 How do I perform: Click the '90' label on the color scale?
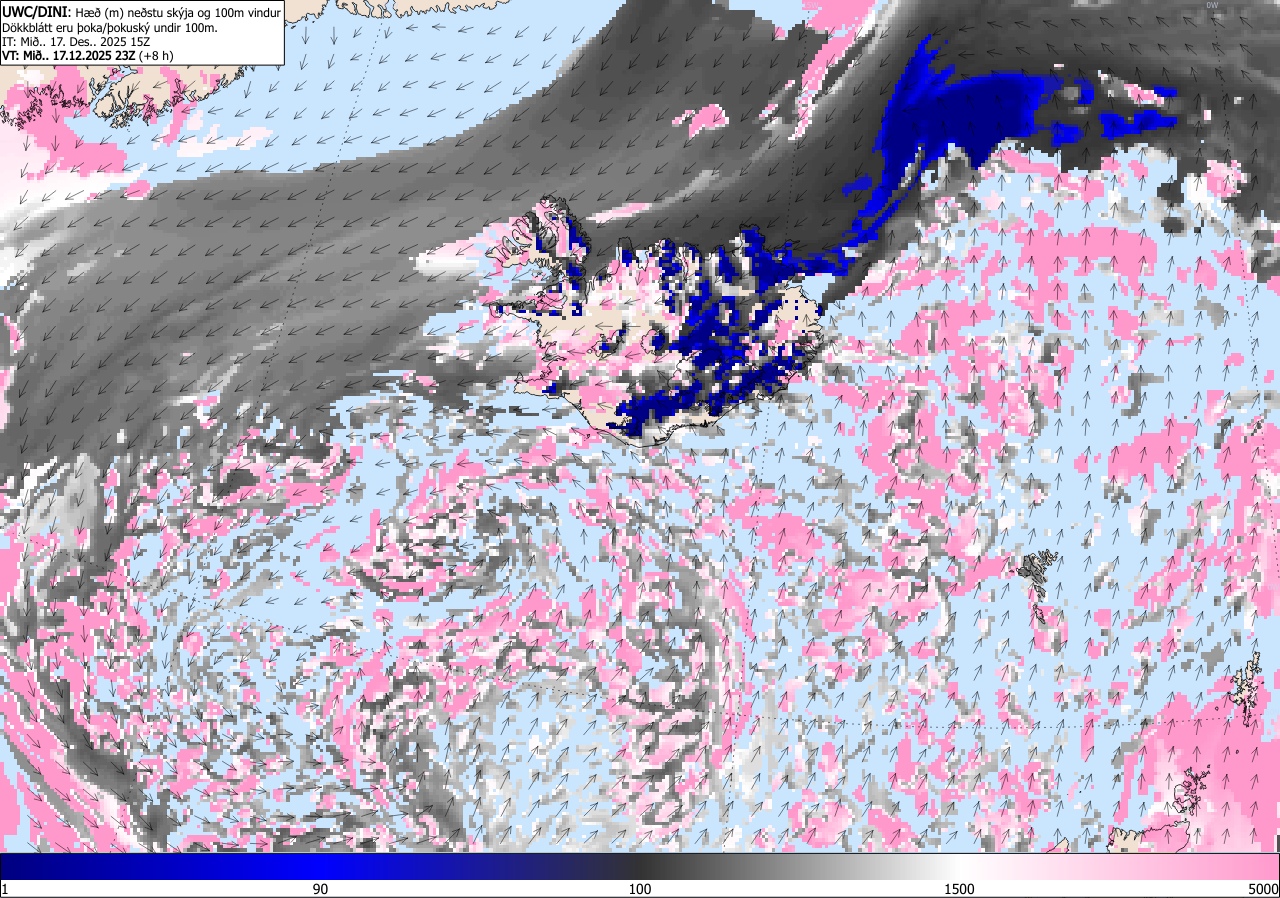tap(321, 889)
